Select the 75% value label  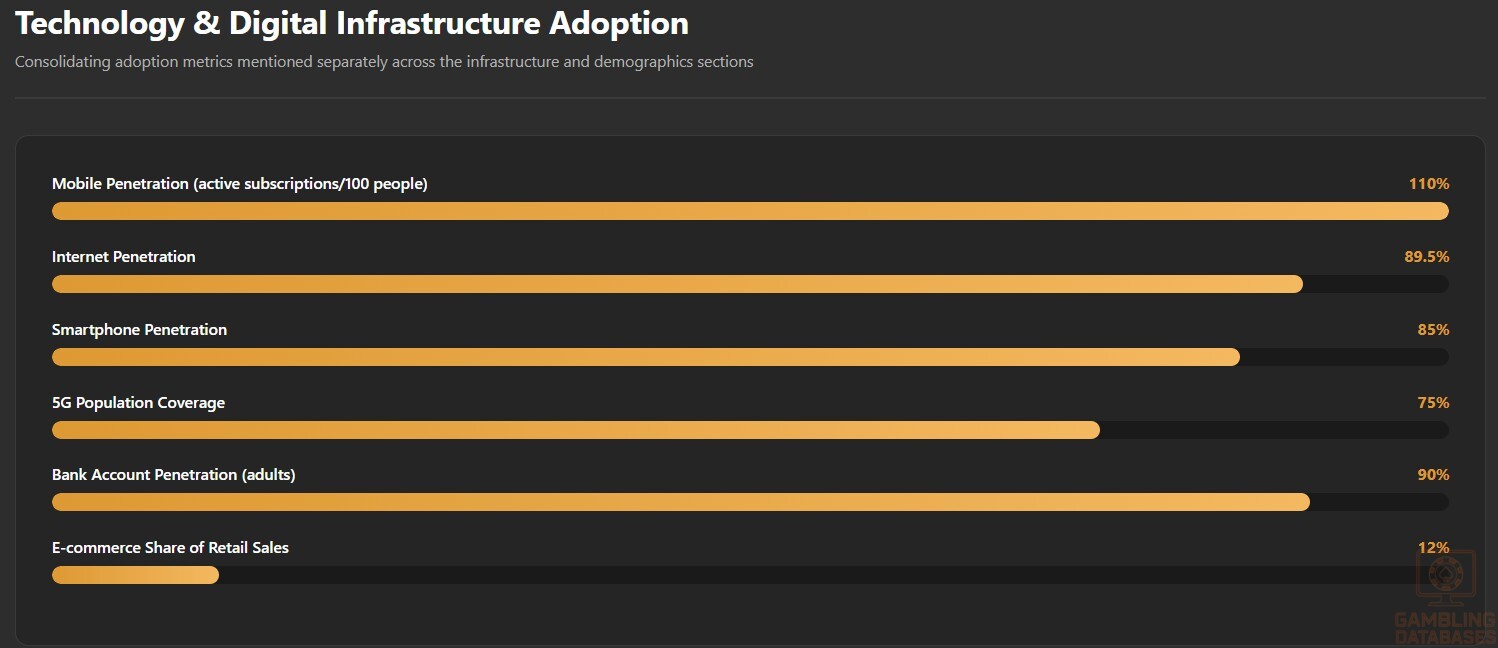click(x=1433, y=403)
